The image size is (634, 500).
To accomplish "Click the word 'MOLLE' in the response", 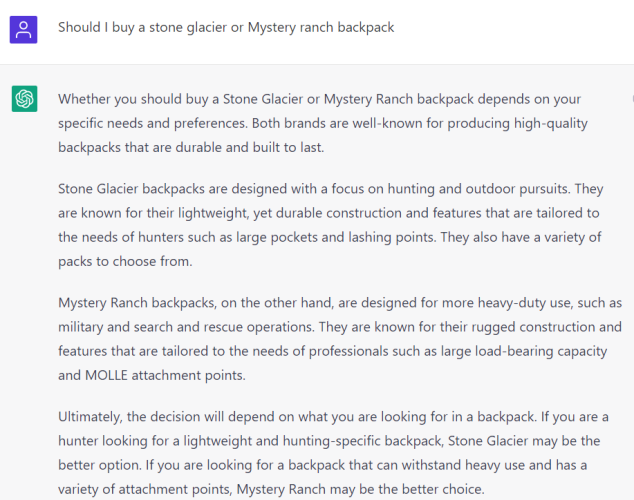I will [106, 375].
